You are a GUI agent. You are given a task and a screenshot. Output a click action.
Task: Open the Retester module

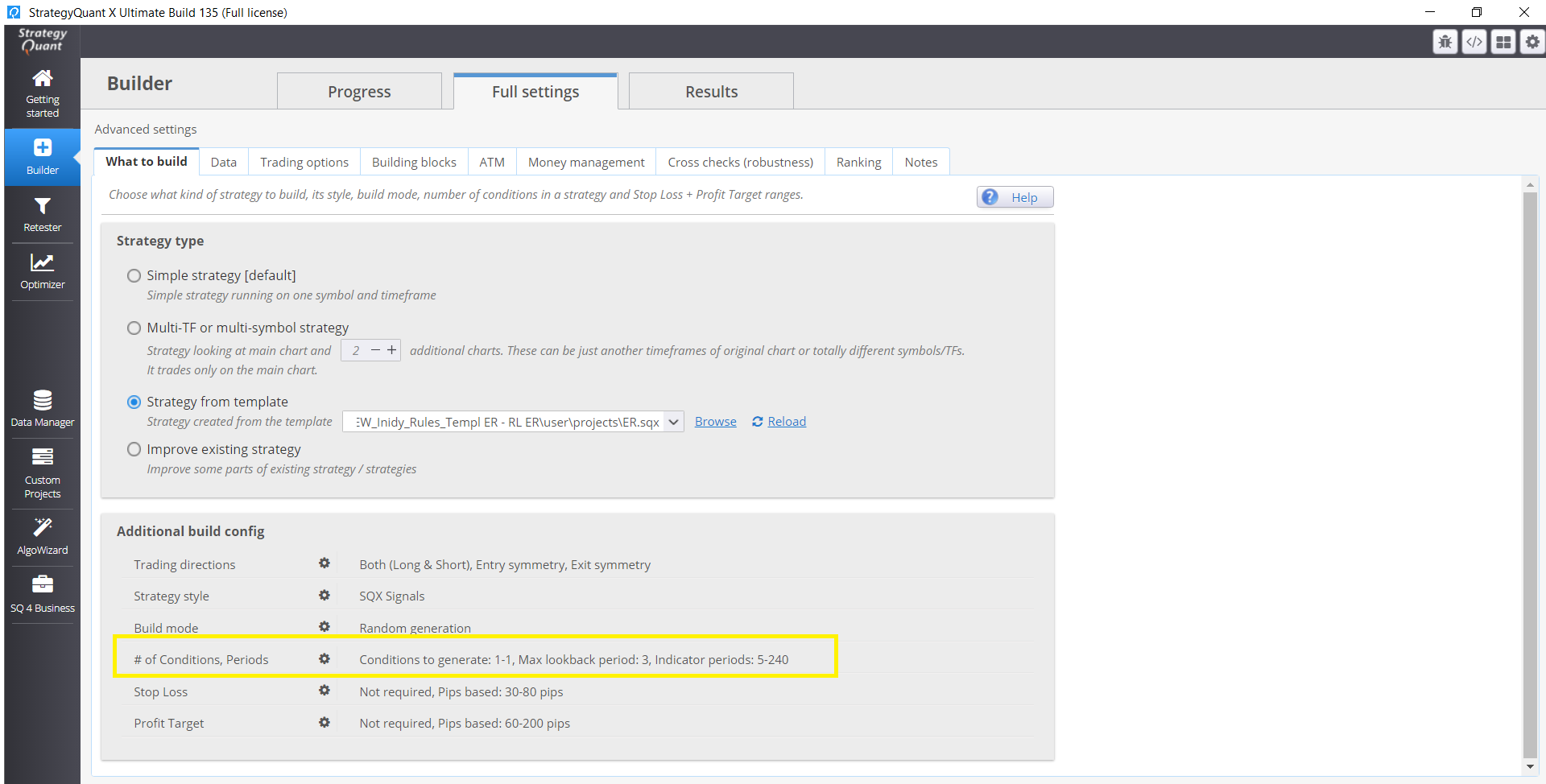tap(42, 214)
